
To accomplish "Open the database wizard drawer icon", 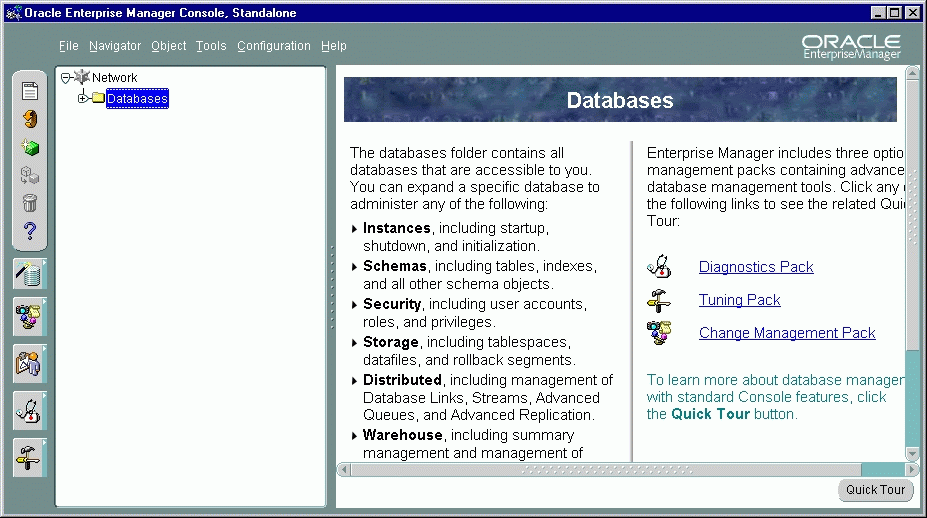I will [x=29, y=273].
